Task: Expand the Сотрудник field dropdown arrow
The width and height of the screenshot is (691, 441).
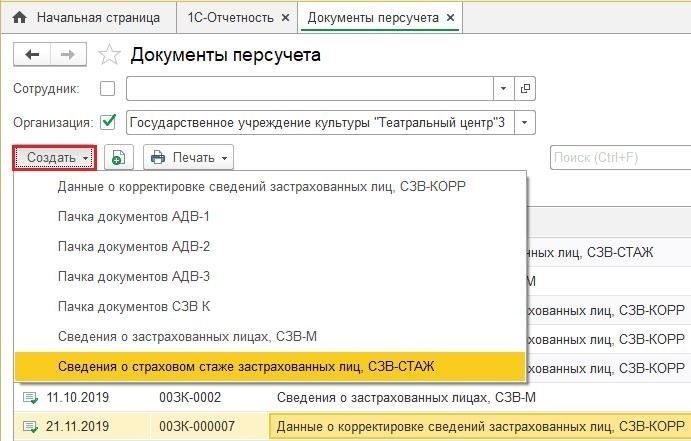Action: 503,89
